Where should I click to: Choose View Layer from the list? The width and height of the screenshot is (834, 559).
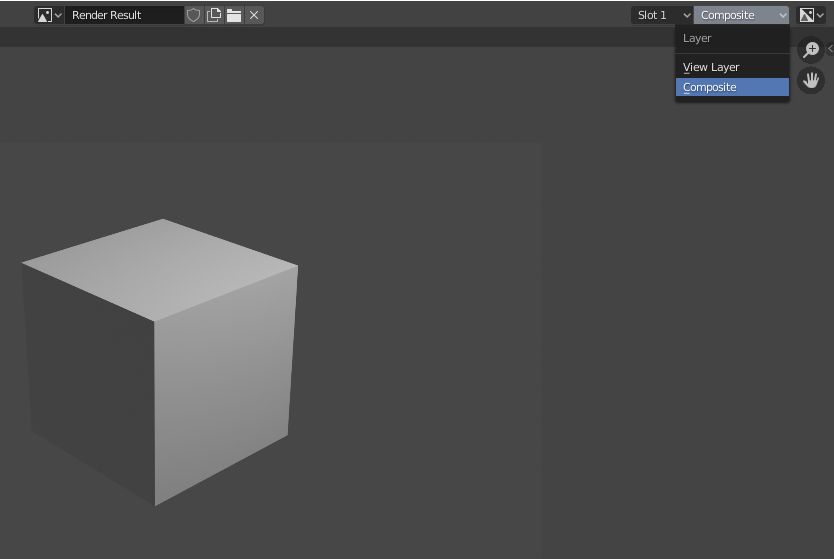(732, 67)
